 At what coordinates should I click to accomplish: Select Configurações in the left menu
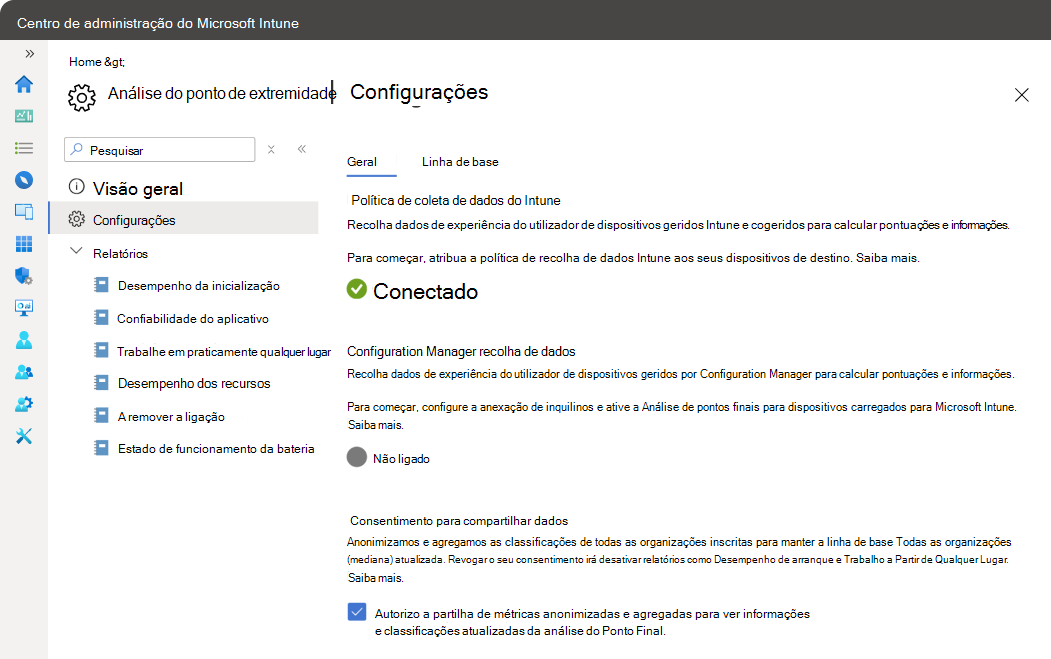pyautogui.click(x=184, y=219)
